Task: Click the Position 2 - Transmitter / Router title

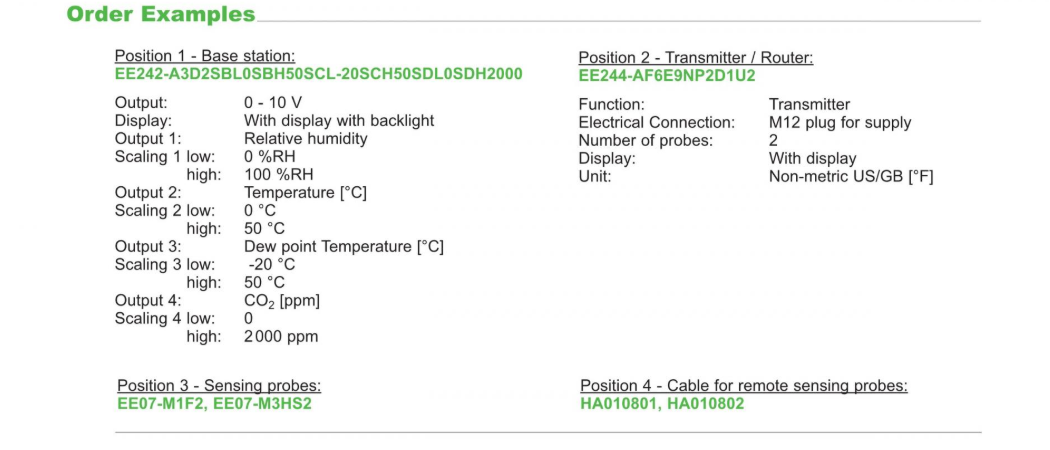Action: 695,58
